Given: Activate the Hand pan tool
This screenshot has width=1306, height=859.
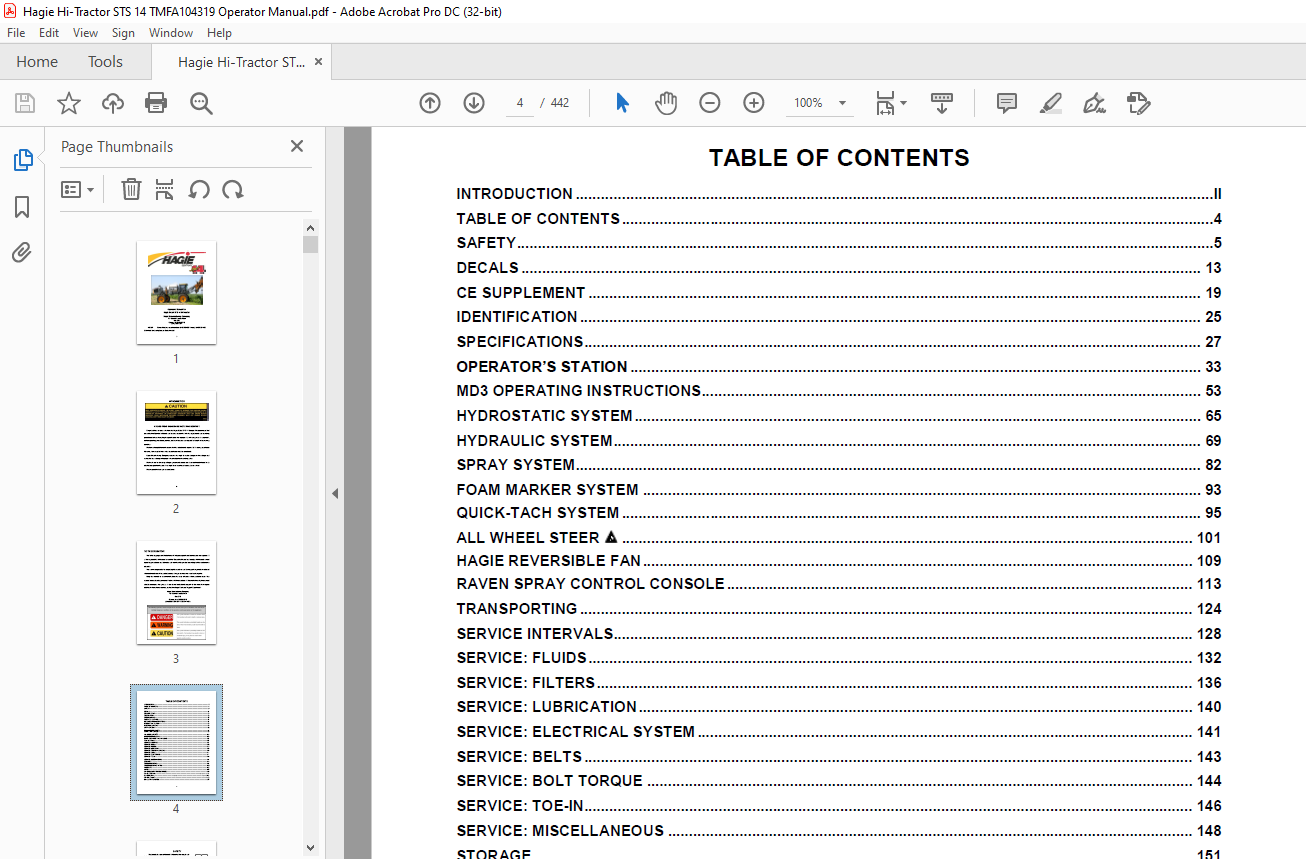Looking at the screenshot, I should [666, 103].
